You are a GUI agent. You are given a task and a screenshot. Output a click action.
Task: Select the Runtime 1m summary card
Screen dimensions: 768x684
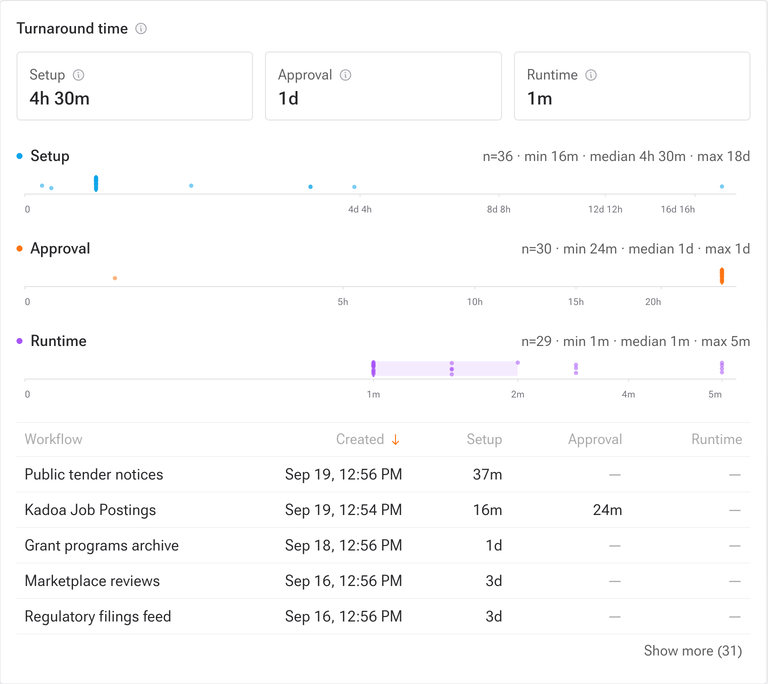click(632, 86)
